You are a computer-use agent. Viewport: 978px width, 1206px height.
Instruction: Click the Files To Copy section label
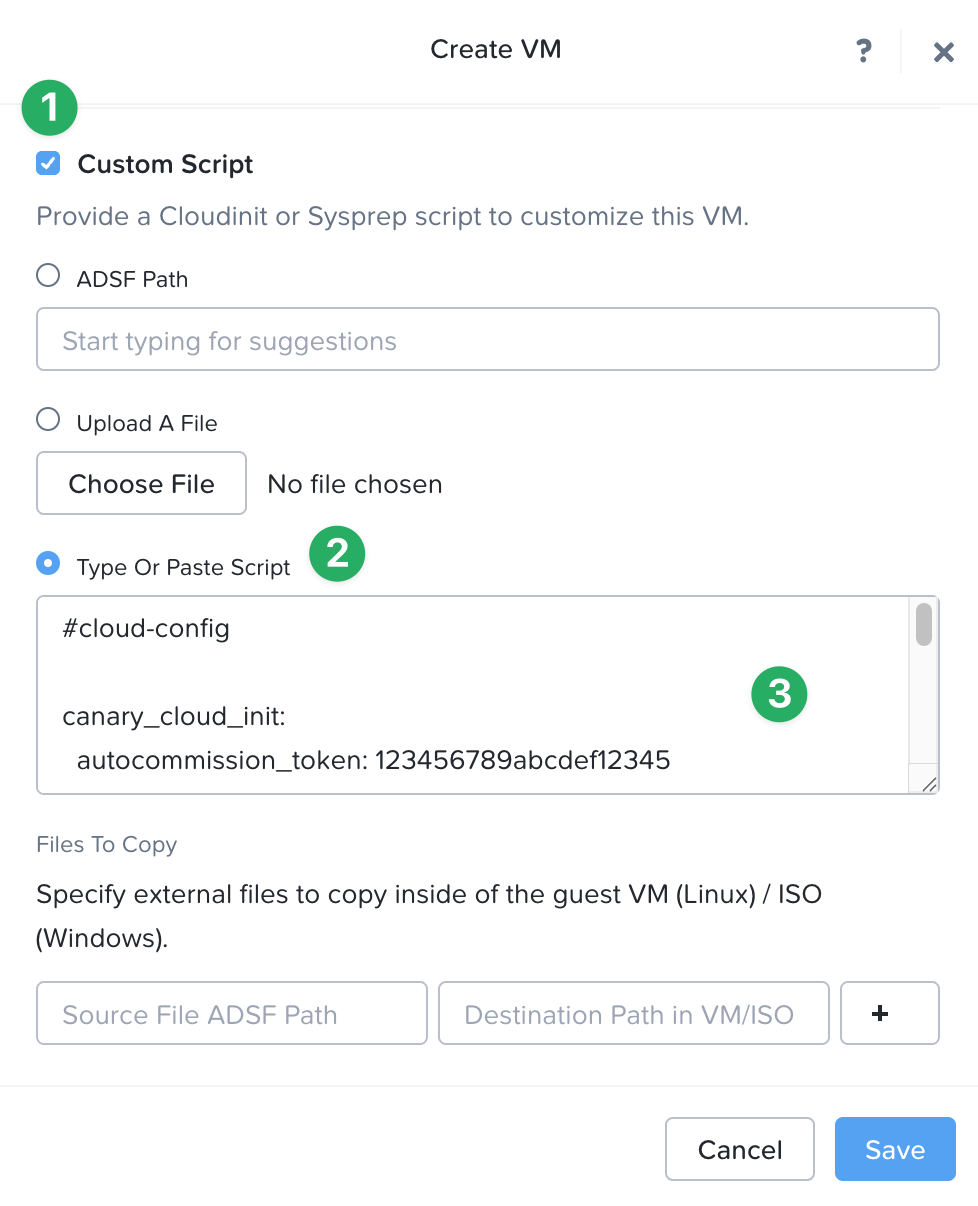point(106,845)
